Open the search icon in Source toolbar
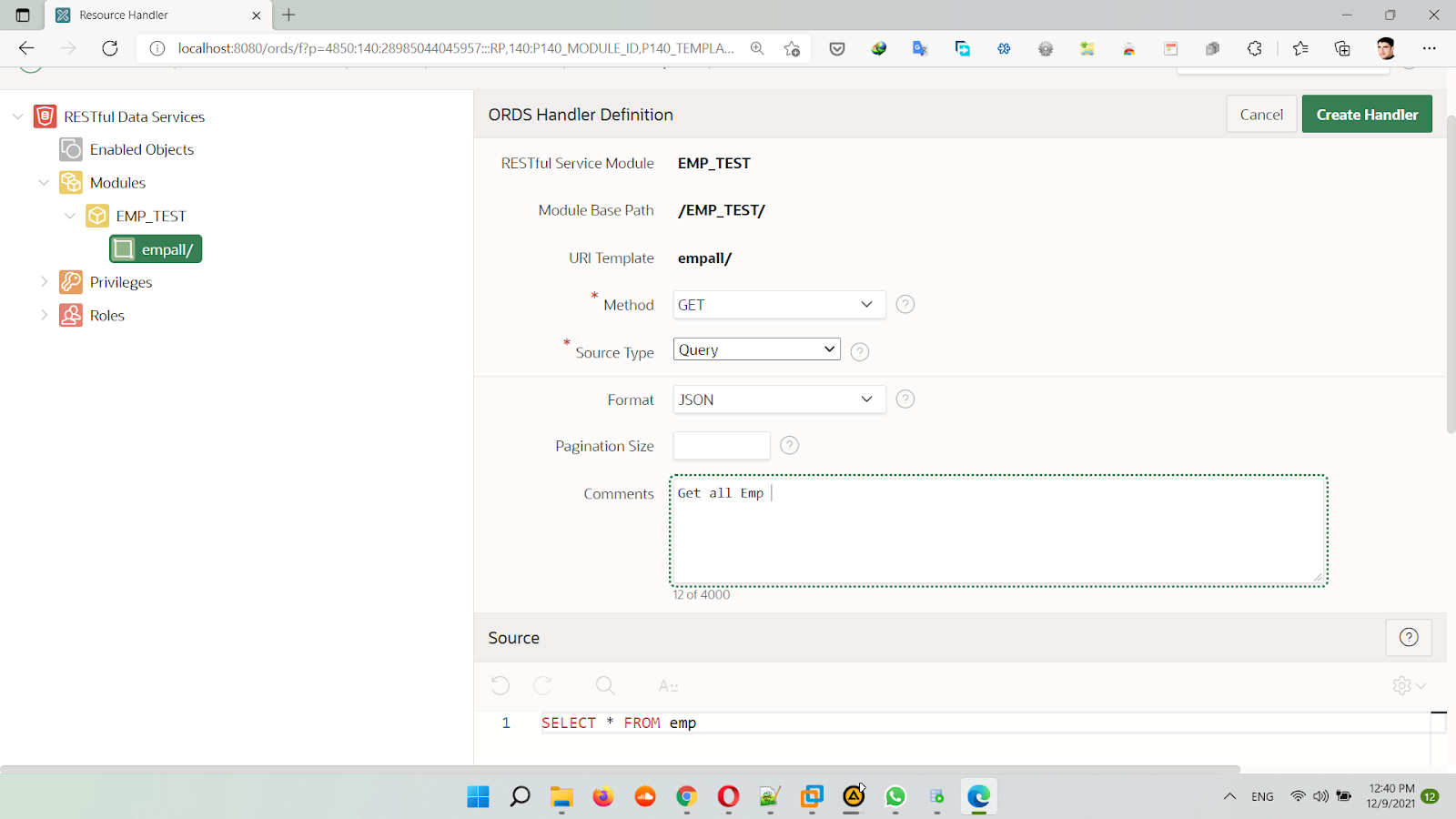 604,685
